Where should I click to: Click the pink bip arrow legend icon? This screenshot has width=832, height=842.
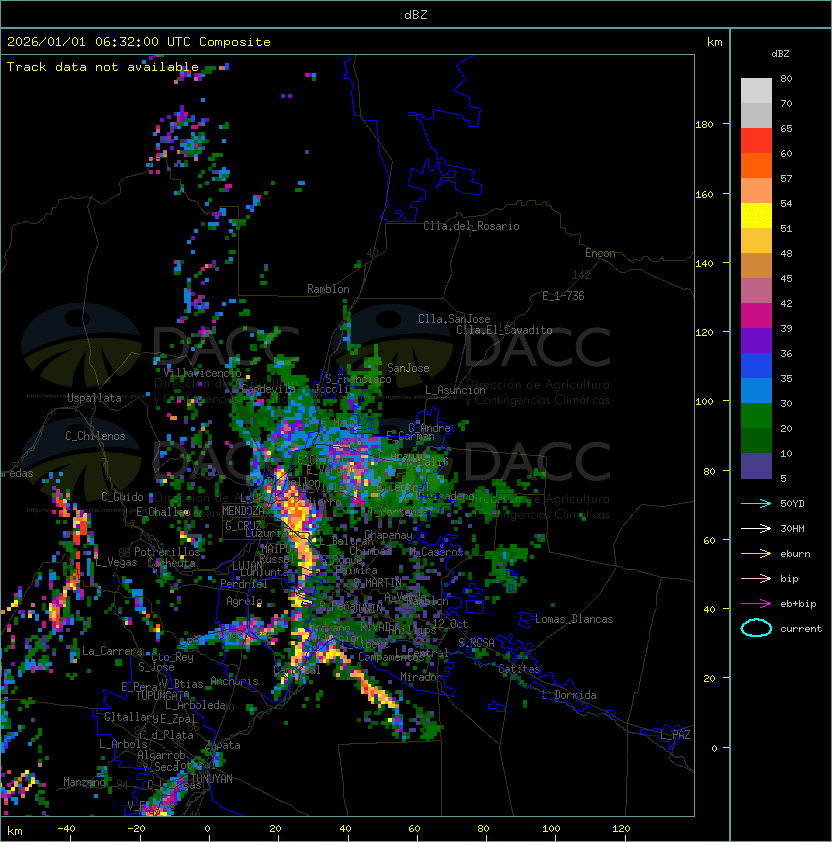tap(756, 579)
